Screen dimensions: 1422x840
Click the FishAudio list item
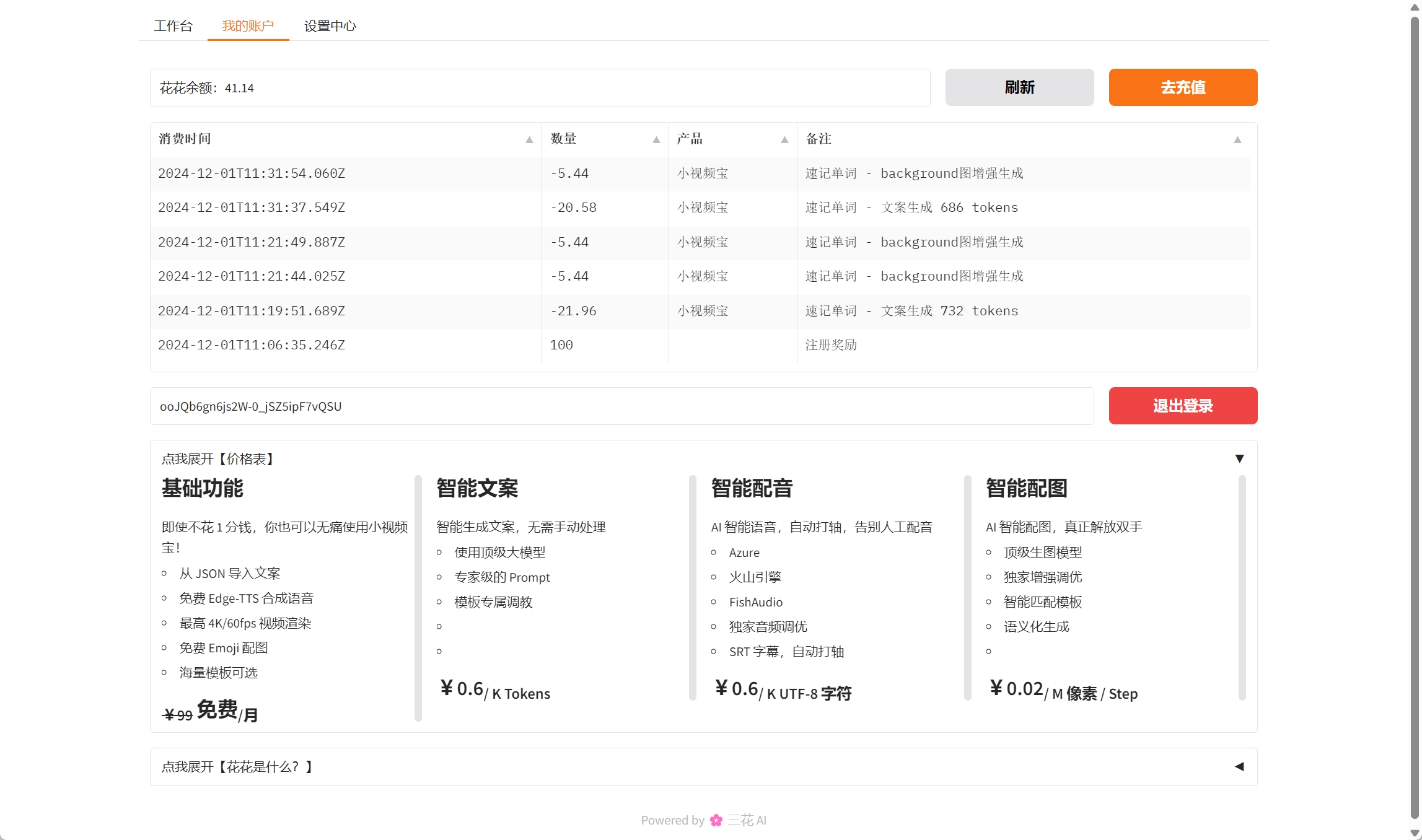point(756,602)
